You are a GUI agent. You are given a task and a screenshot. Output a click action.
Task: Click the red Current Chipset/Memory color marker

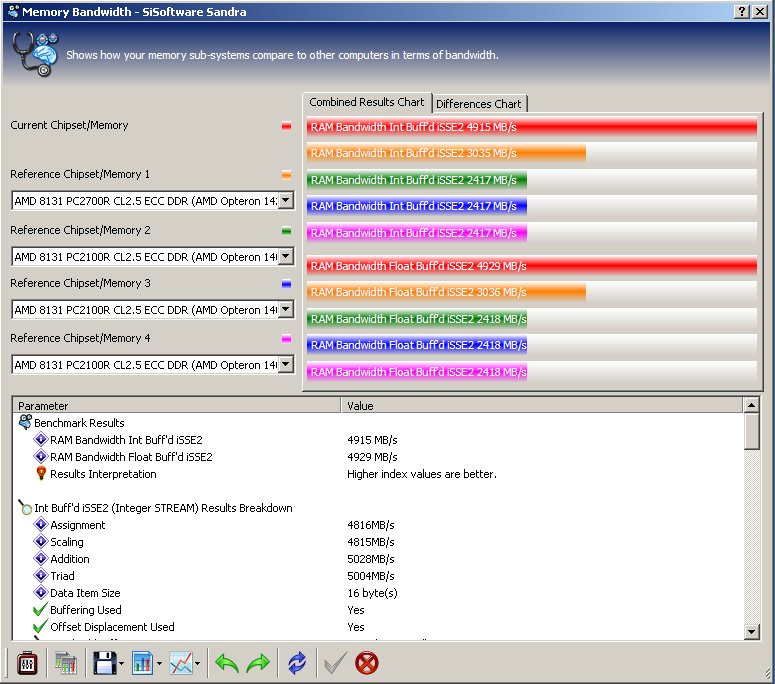click(x=286, y=126)
